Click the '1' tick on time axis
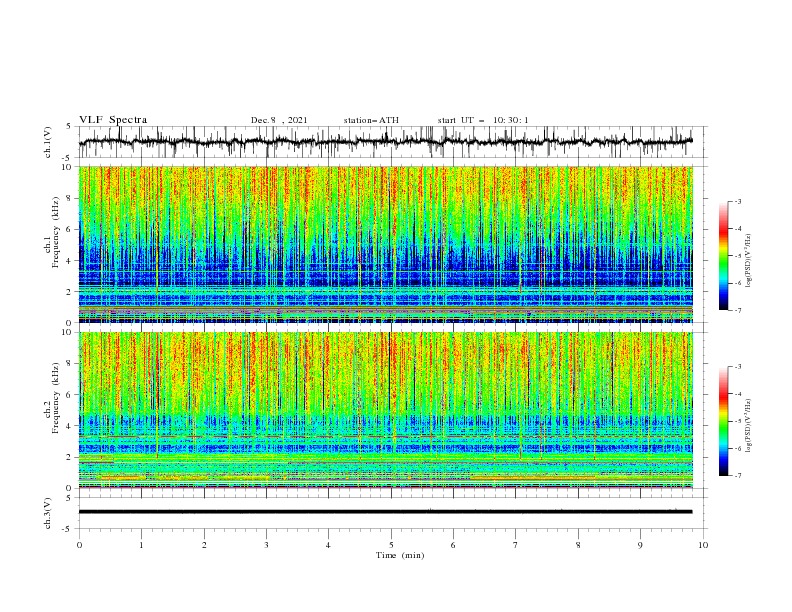This screenshot has width=792, height=612. [x=141, y=545]
